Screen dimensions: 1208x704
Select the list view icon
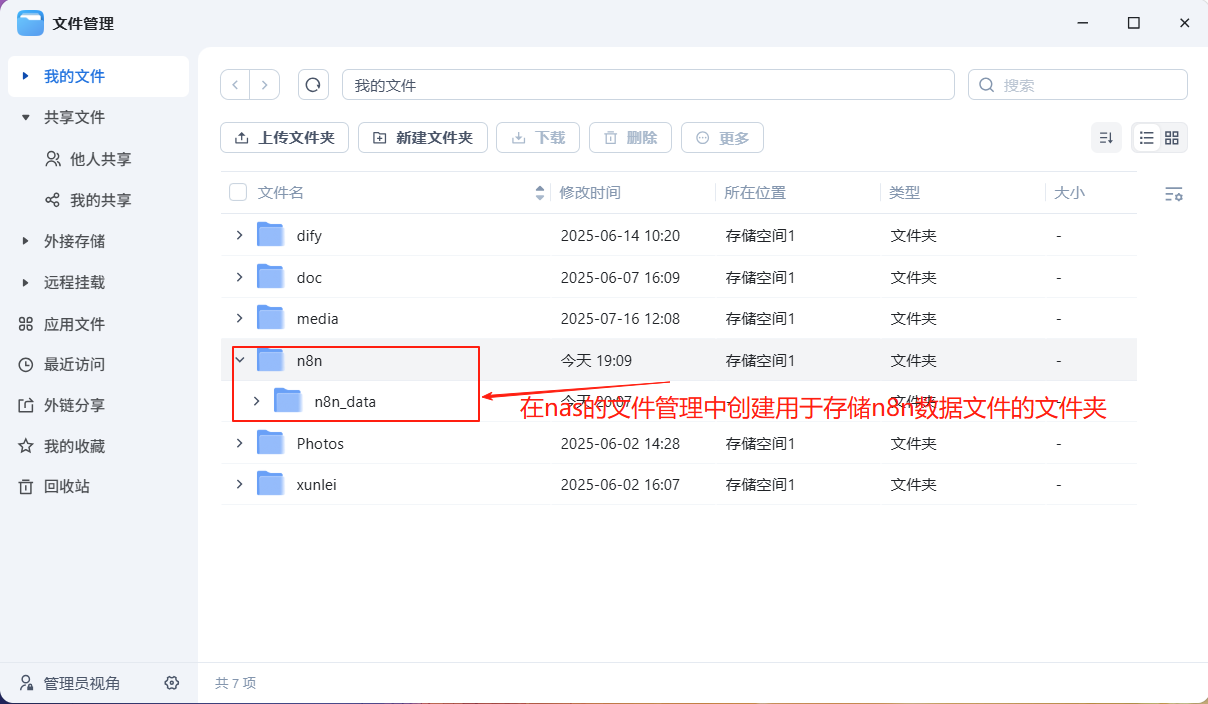click(x=1146, y=137)
